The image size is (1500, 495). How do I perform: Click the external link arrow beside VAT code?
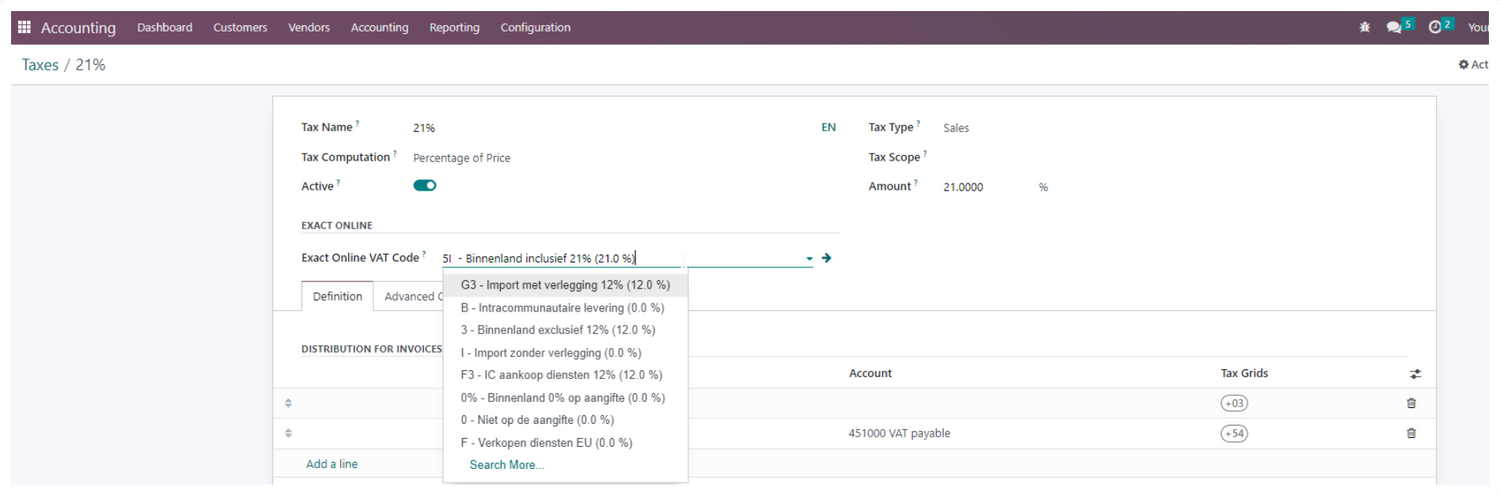(826, 258)
